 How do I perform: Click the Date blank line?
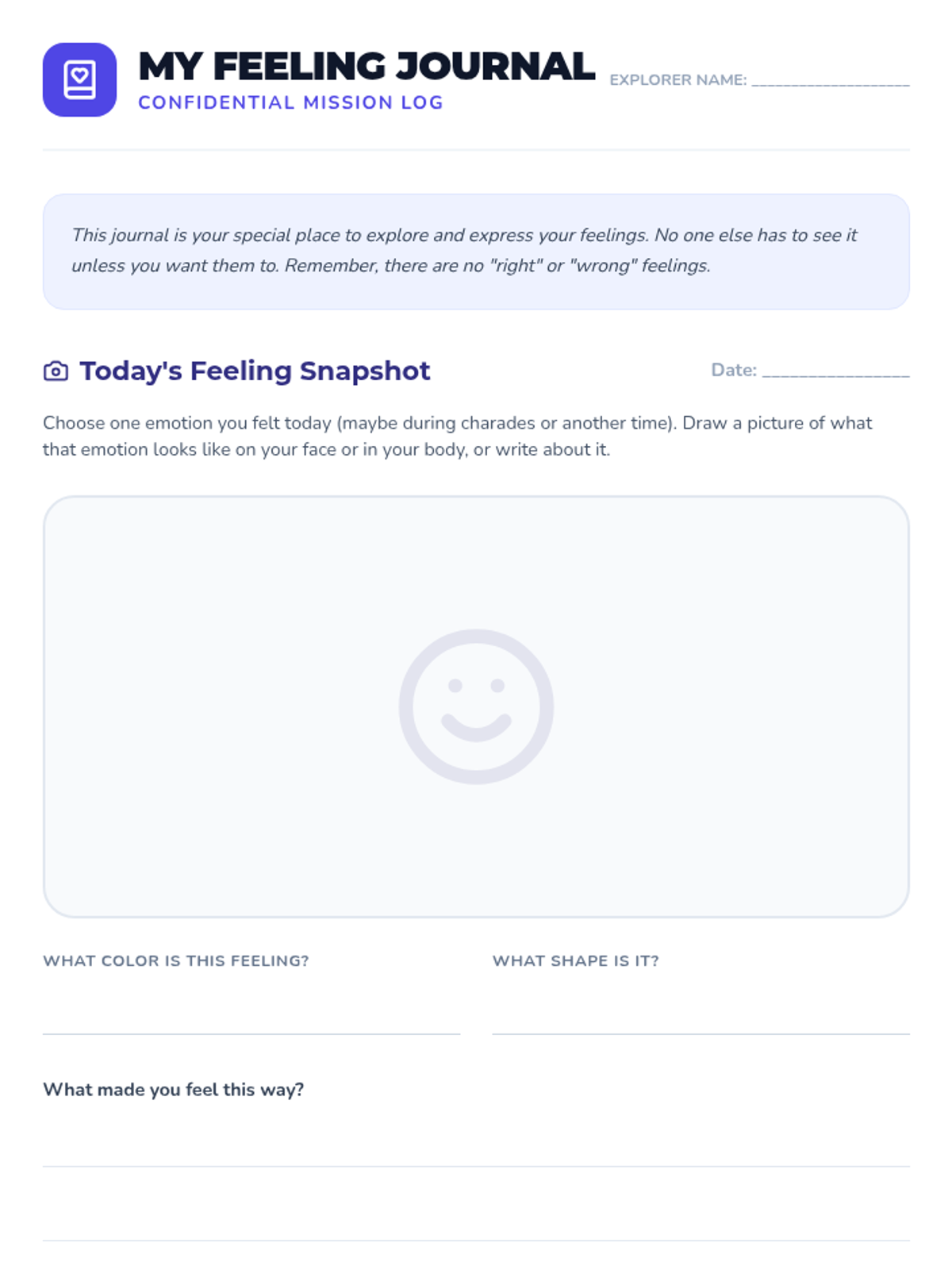tap(835, 371)
